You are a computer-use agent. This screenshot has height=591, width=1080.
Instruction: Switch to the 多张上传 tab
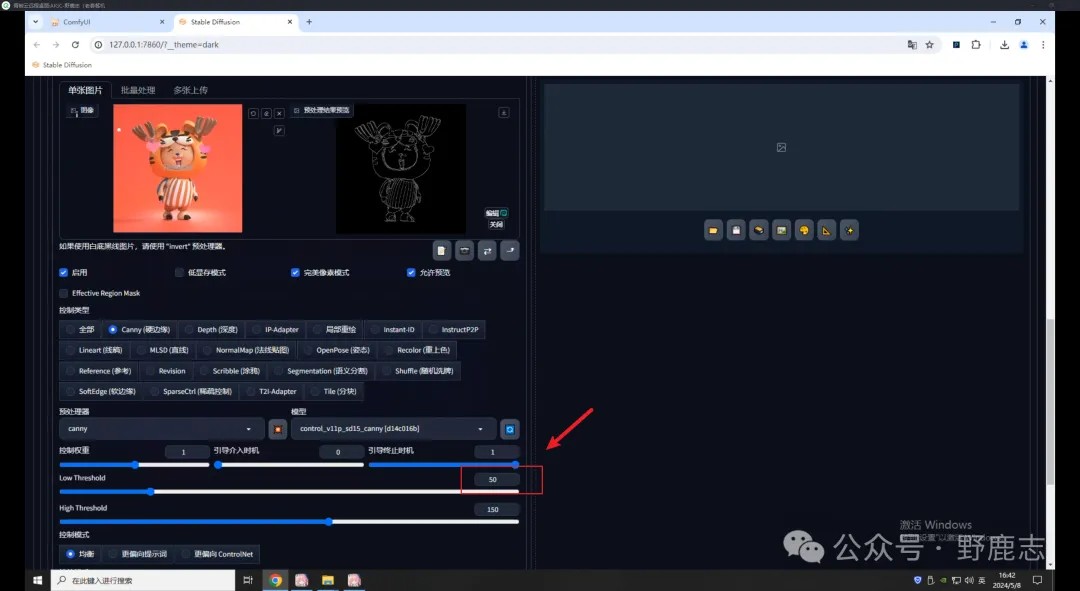click(x=191, y=90)
